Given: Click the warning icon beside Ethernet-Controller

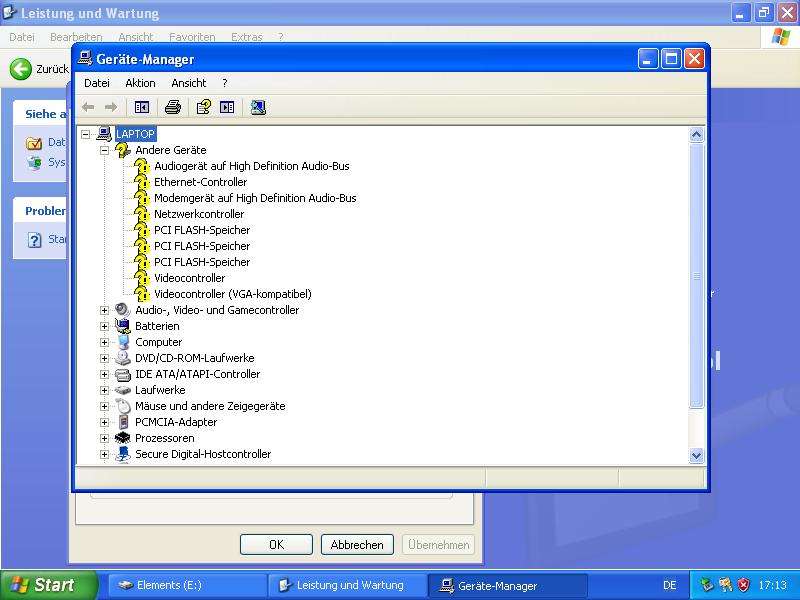Looking at the screenshot, I should pyautogui.click(x=142, y=182).
